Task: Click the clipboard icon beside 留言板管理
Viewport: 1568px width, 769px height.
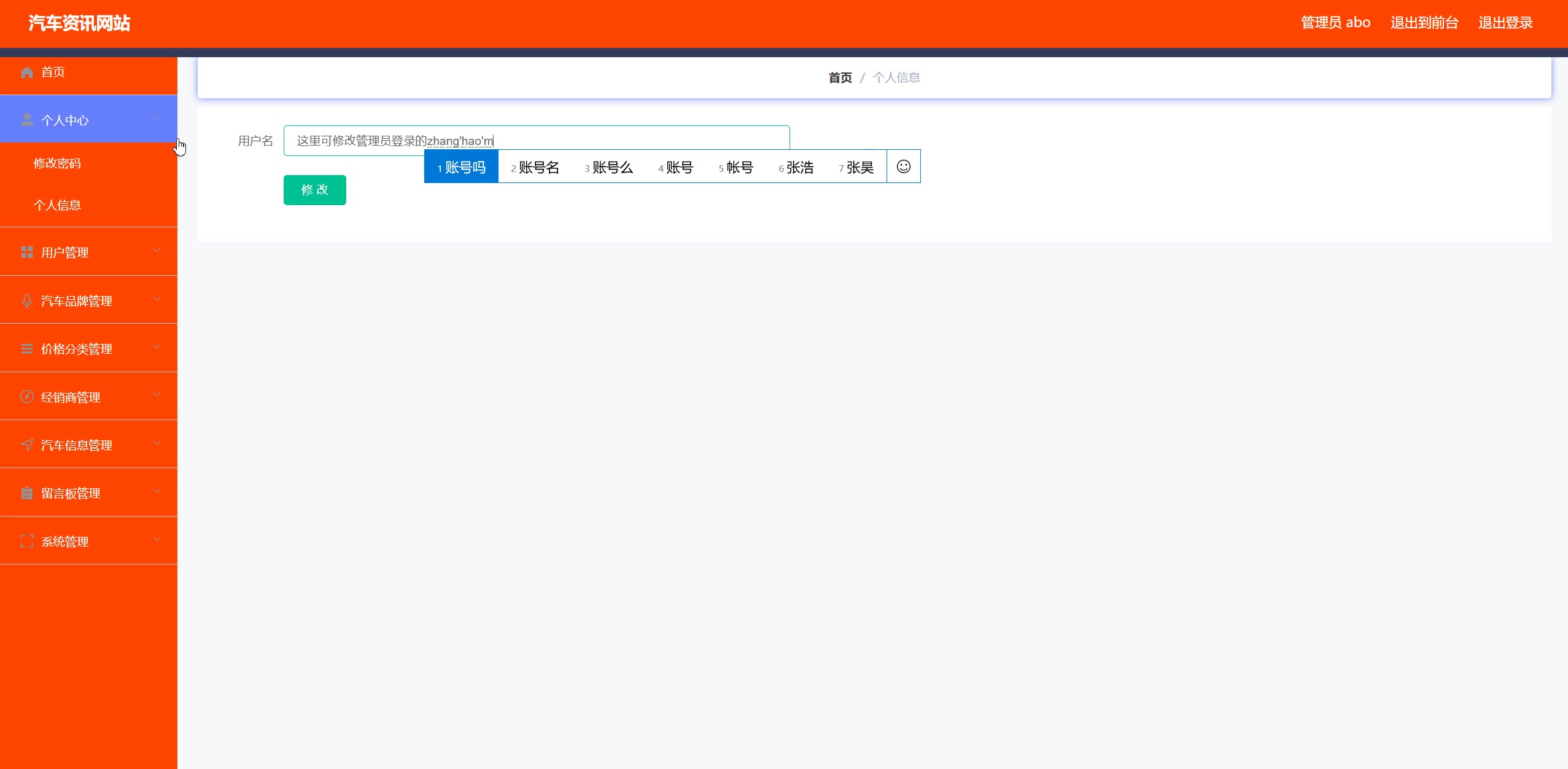Action: tap(27, 493)
